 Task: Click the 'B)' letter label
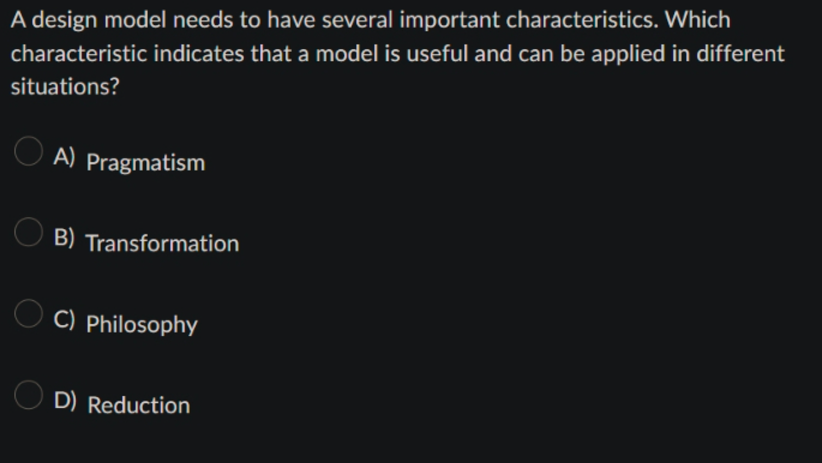coord(64,238)
